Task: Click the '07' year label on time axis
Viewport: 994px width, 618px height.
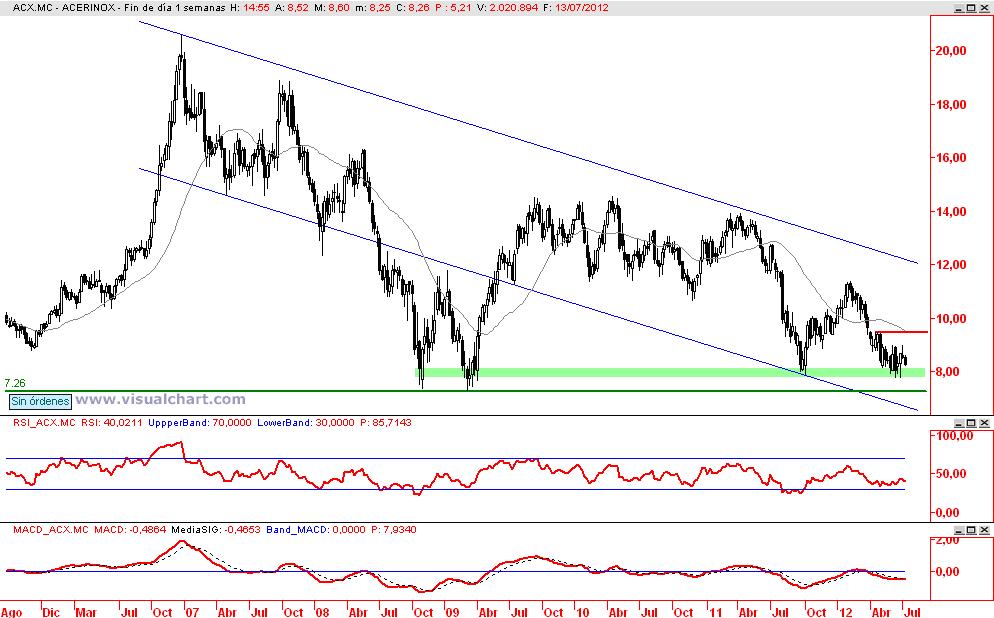Action: [191, 612]
